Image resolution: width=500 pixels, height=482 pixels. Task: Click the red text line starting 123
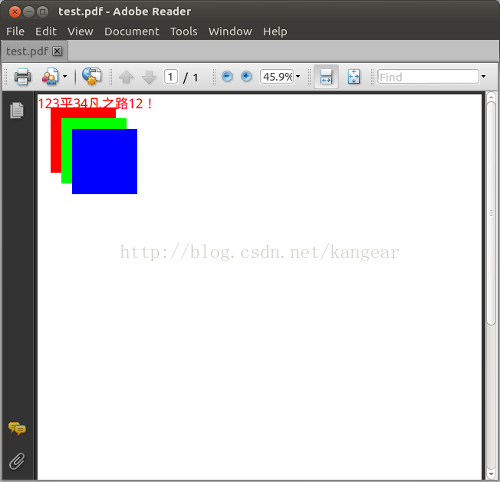pos(96,103)
